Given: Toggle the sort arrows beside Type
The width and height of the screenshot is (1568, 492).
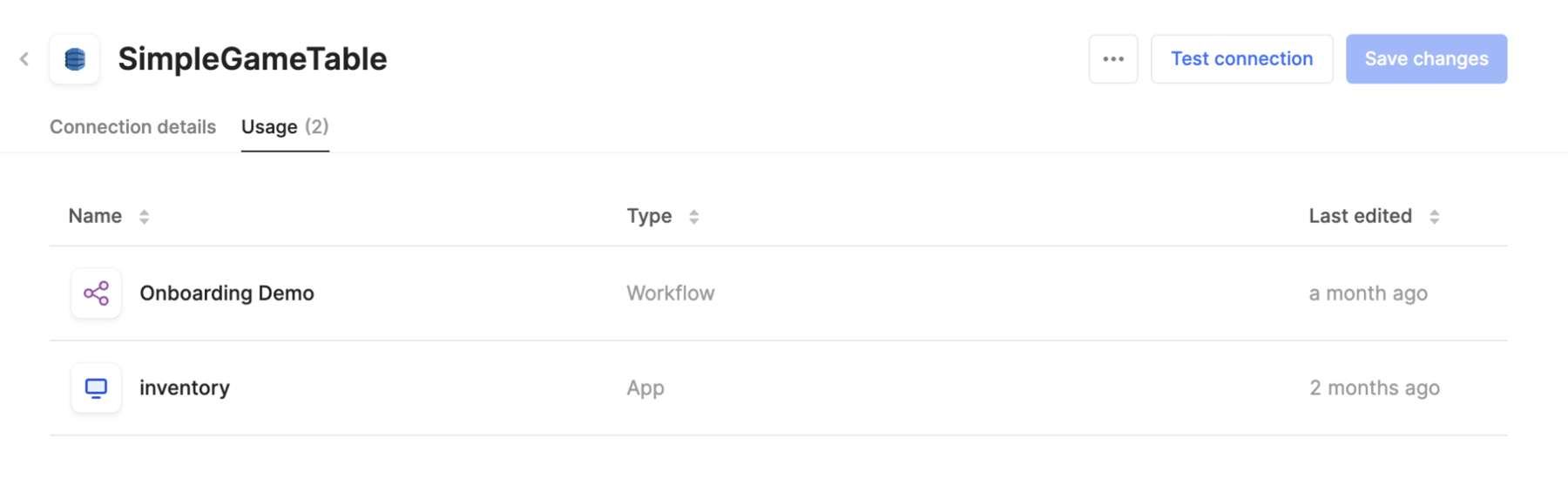Looking at the screenshot, I should [x=694, y=217].
